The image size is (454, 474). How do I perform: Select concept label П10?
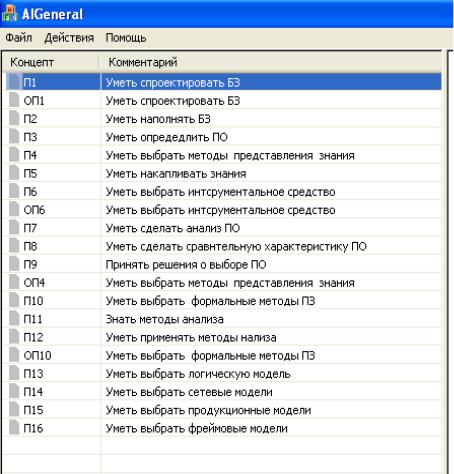(33, 301)
